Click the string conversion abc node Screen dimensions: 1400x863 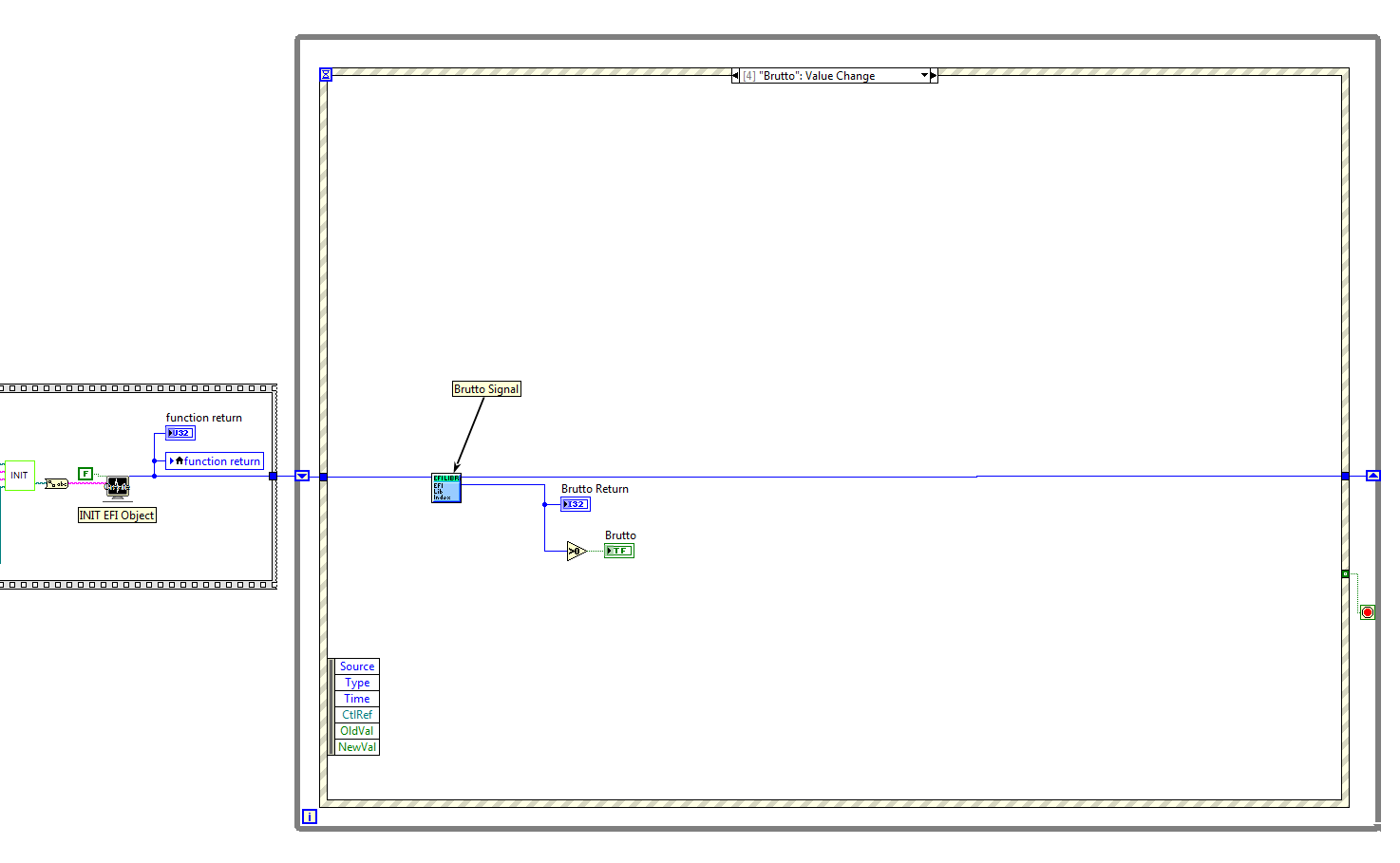point(57,484)
